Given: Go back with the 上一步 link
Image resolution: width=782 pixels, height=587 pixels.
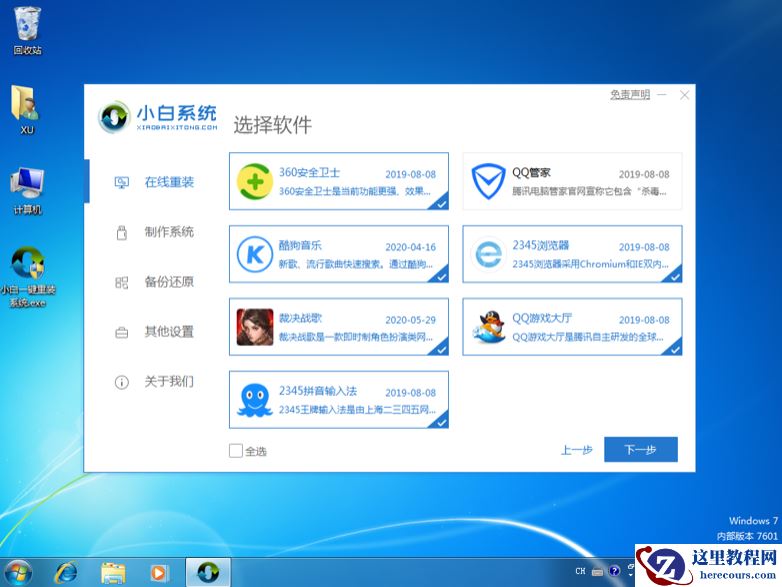Looking at the screenshot, I should (577, 450).
